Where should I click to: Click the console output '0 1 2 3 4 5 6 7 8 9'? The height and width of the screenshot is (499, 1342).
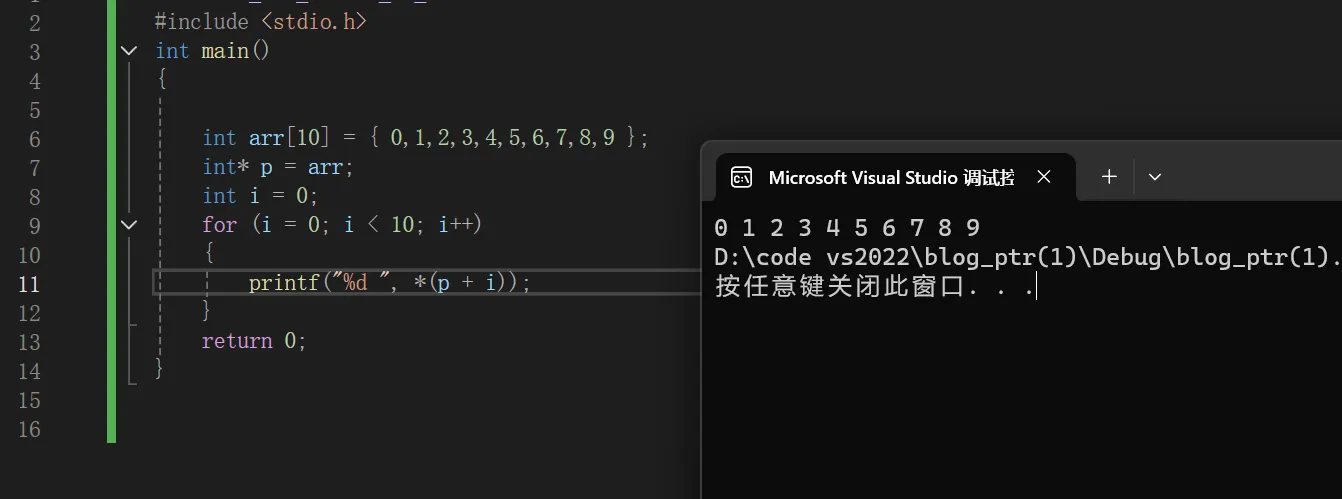(847, 228)
